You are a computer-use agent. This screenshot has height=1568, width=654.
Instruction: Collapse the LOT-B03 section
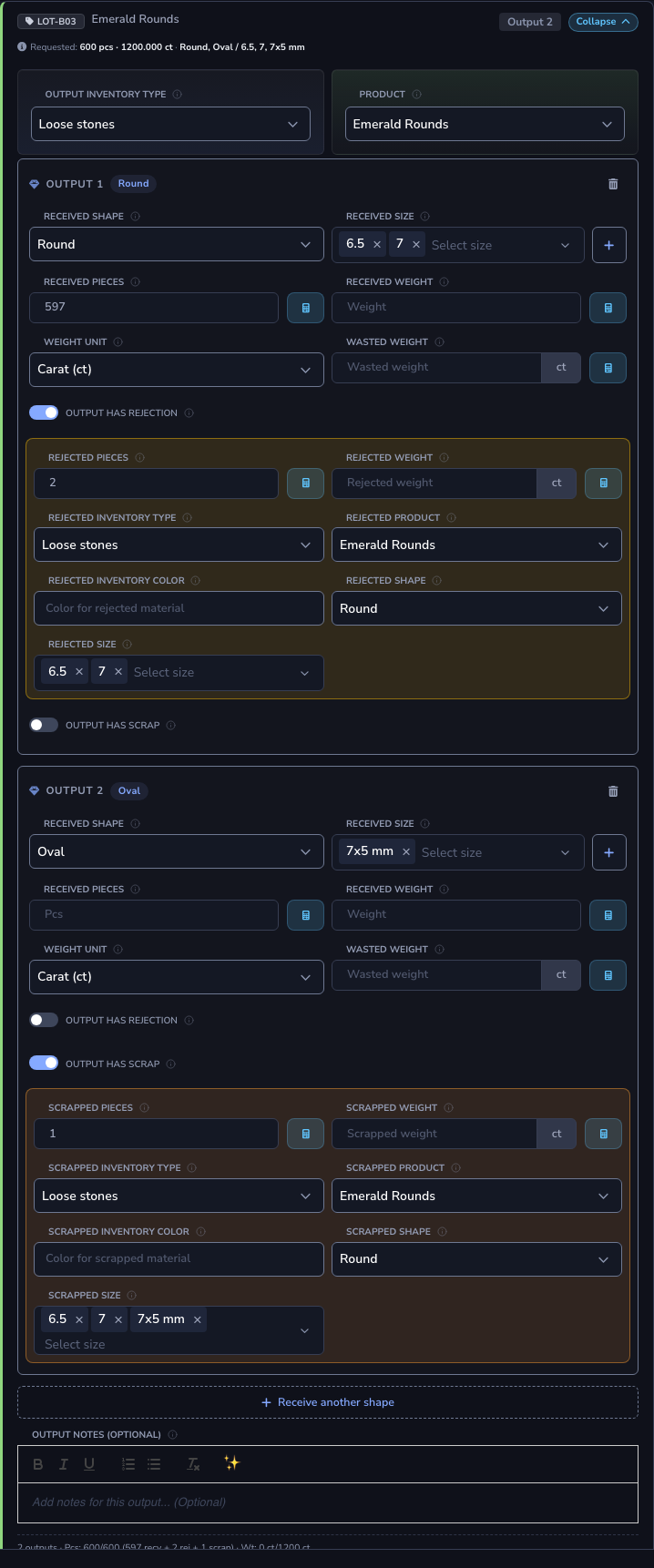pyautogui.click(x=603, y=22)
